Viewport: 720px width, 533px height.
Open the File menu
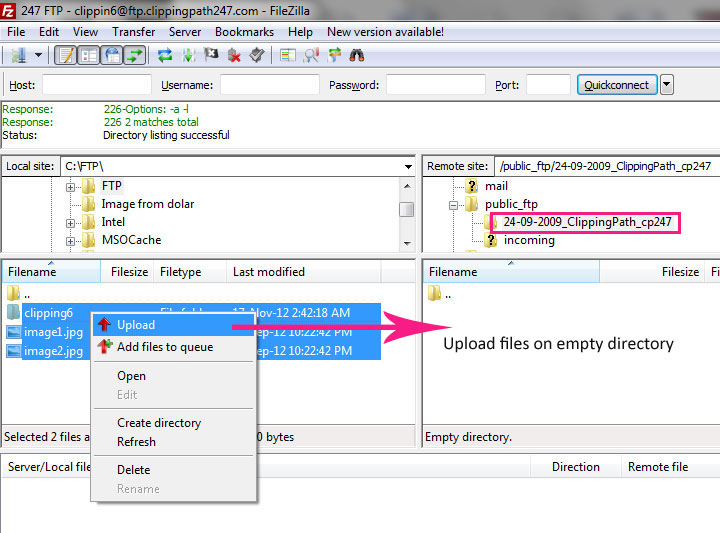tap(16, 32)
